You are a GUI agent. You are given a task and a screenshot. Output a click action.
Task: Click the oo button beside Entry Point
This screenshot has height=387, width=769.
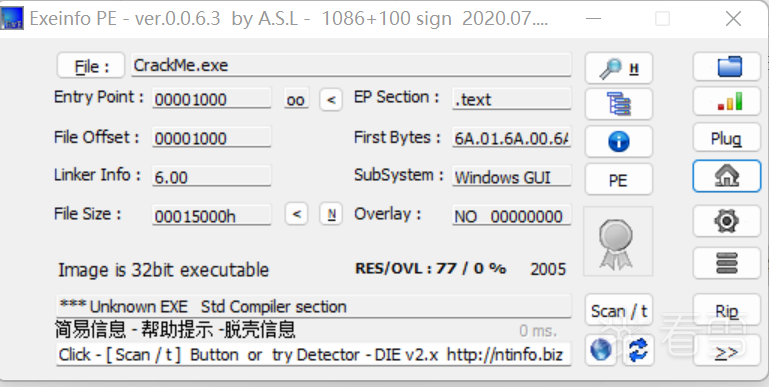296,100
